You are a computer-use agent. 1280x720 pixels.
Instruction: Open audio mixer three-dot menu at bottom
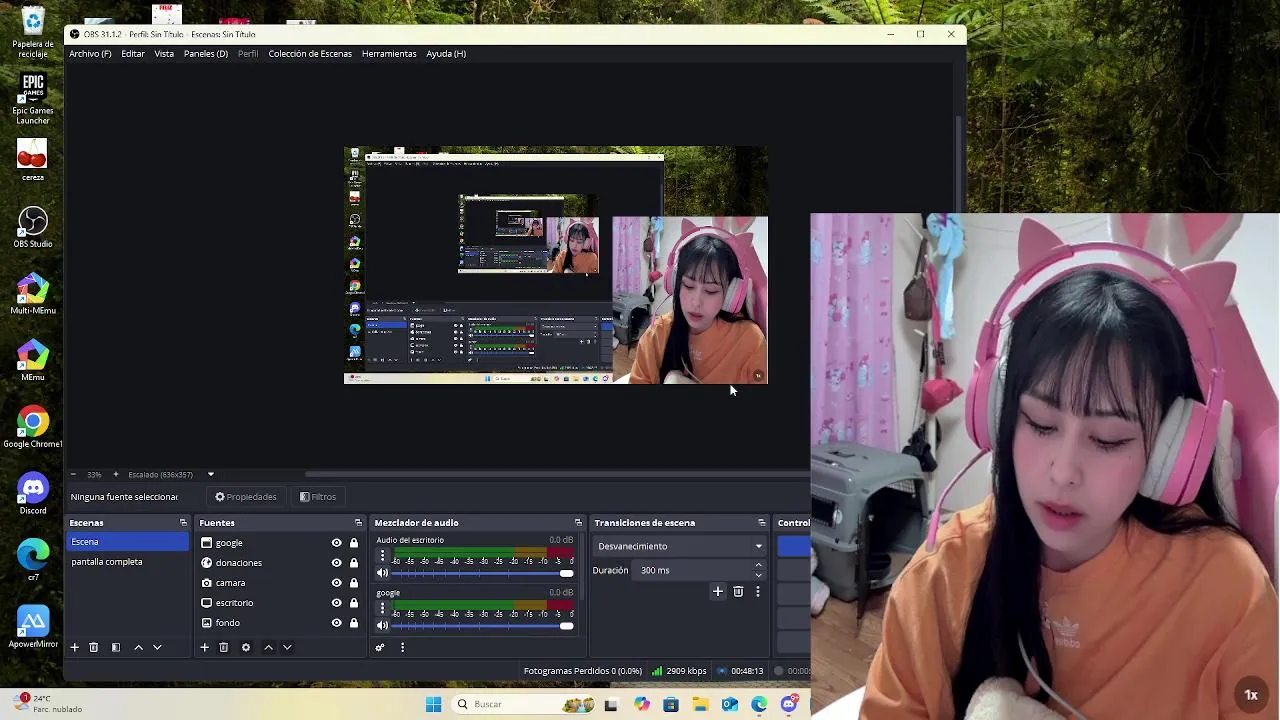point(402,647)
